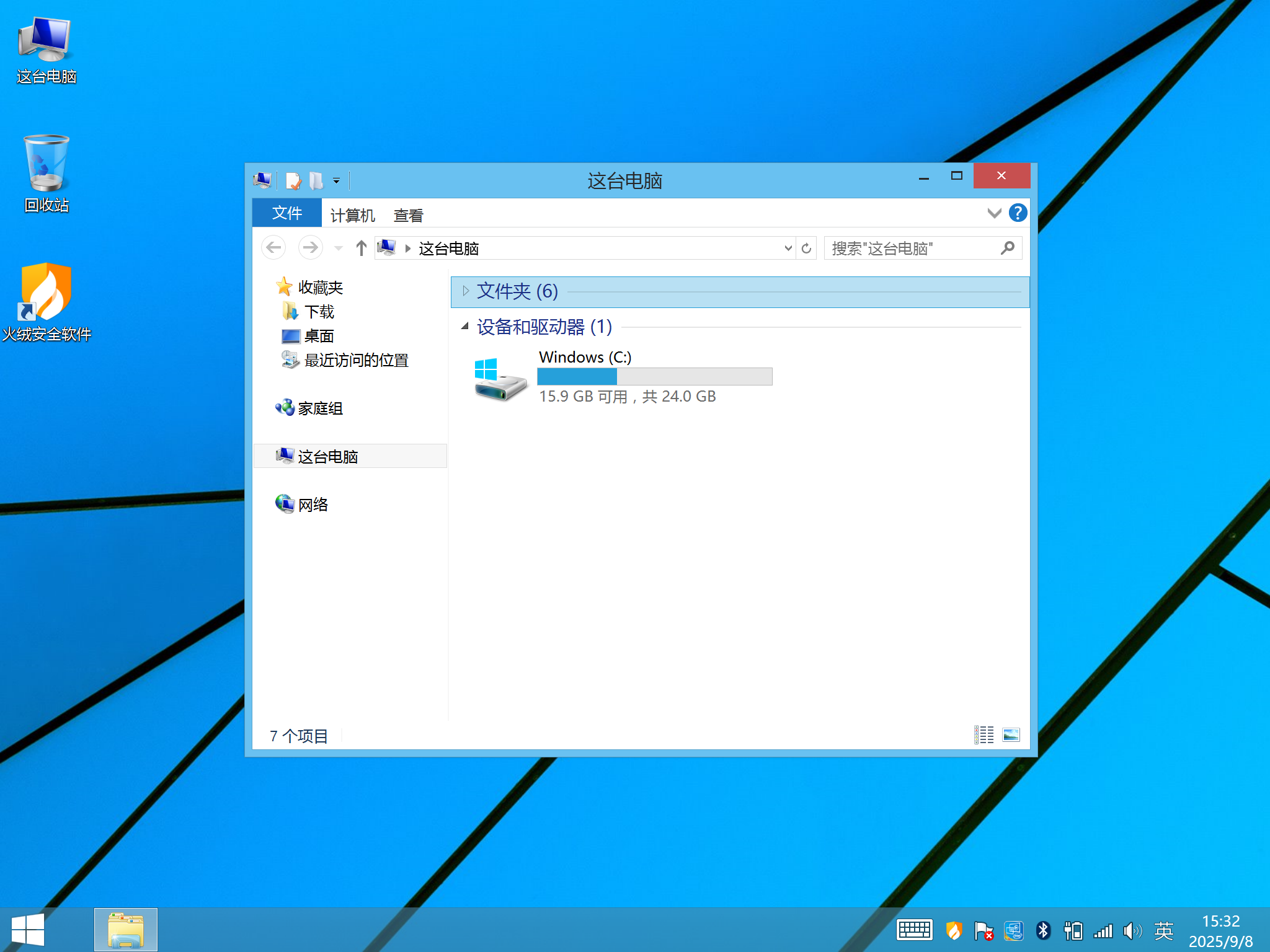
Task: Switch to large icons view in status bar
Action: (x=1011, y=734)
